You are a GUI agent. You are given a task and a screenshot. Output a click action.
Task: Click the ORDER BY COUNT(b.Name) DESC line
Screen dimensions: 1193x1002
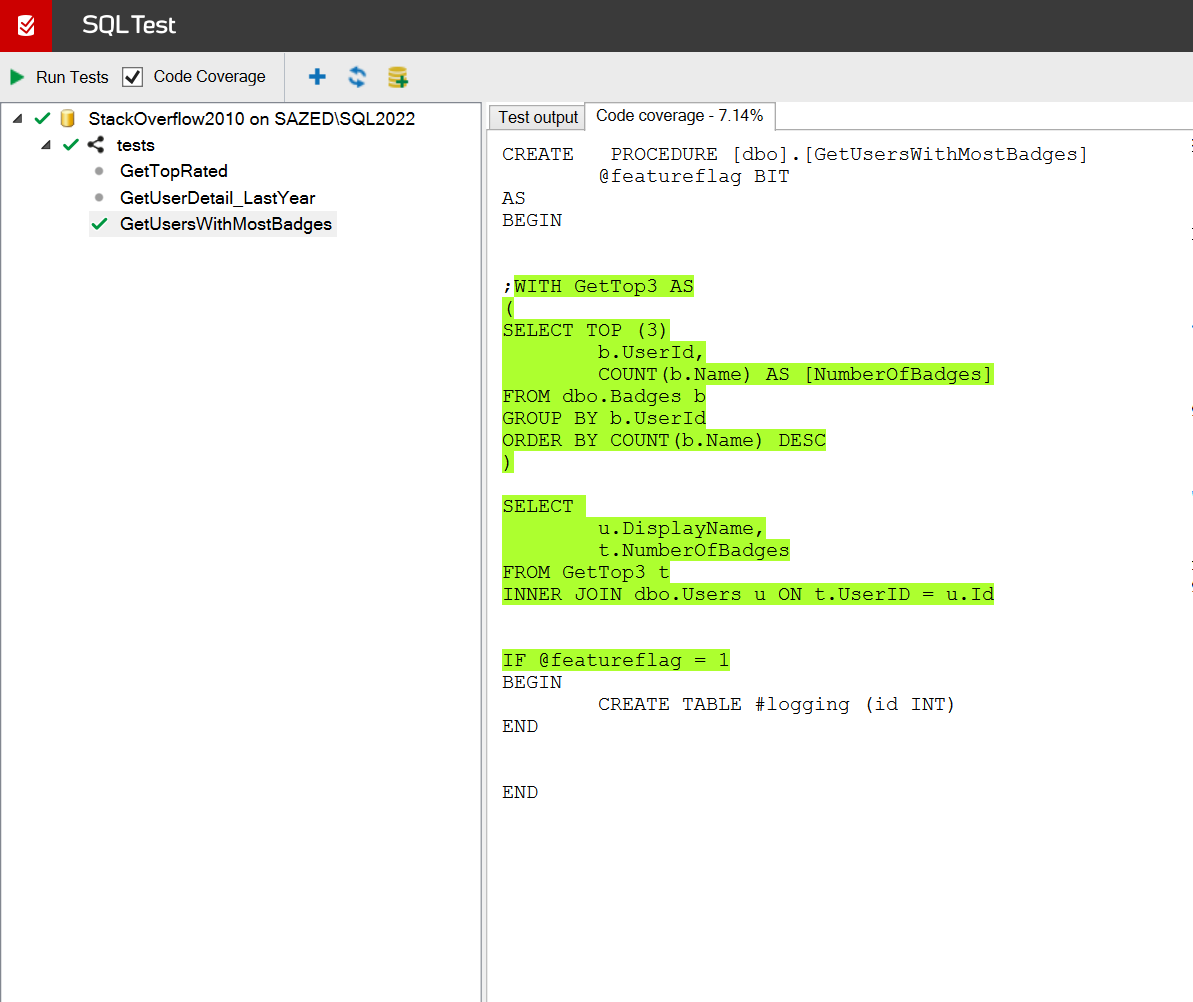pyautogui.click(x=663, y=441)
